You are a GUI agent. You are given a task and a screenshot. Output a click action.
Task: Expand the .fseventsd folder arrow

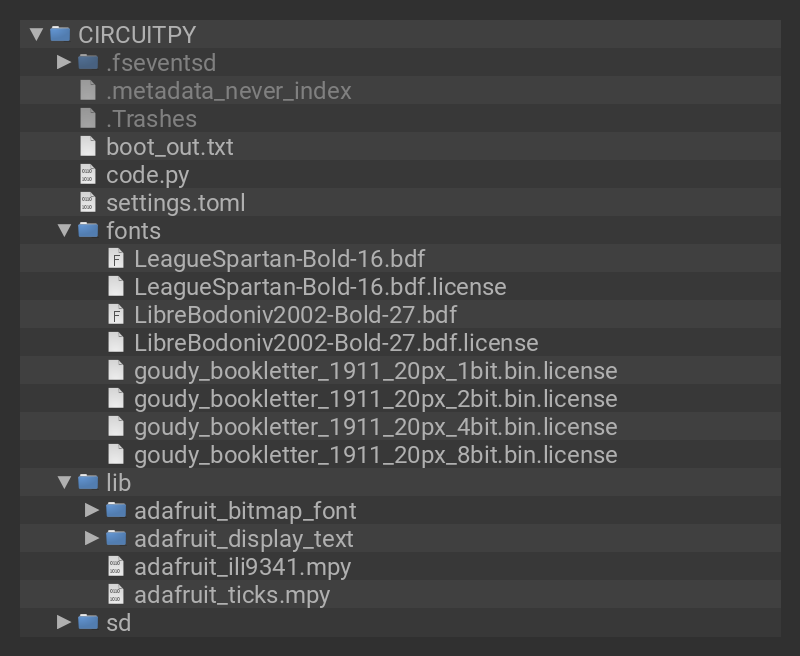[x=64, y=62]
